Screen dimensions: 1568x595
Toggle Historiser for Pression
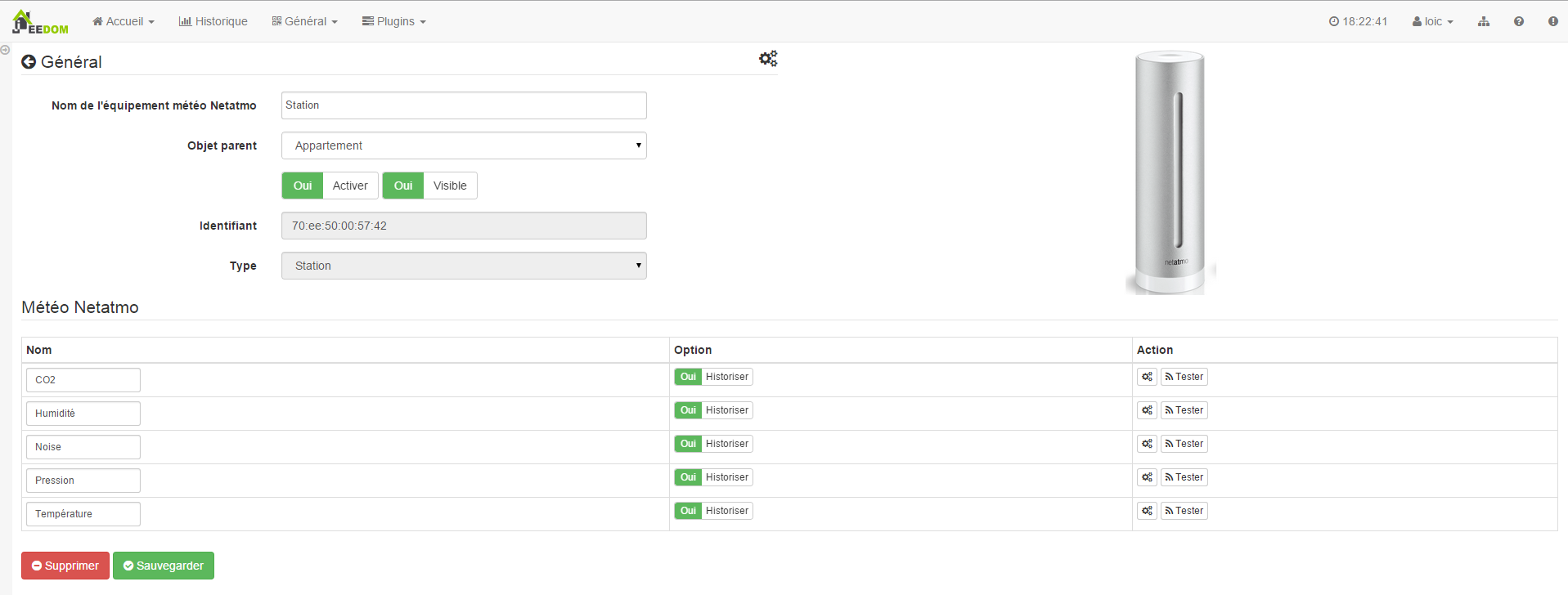tap(688, 477)
